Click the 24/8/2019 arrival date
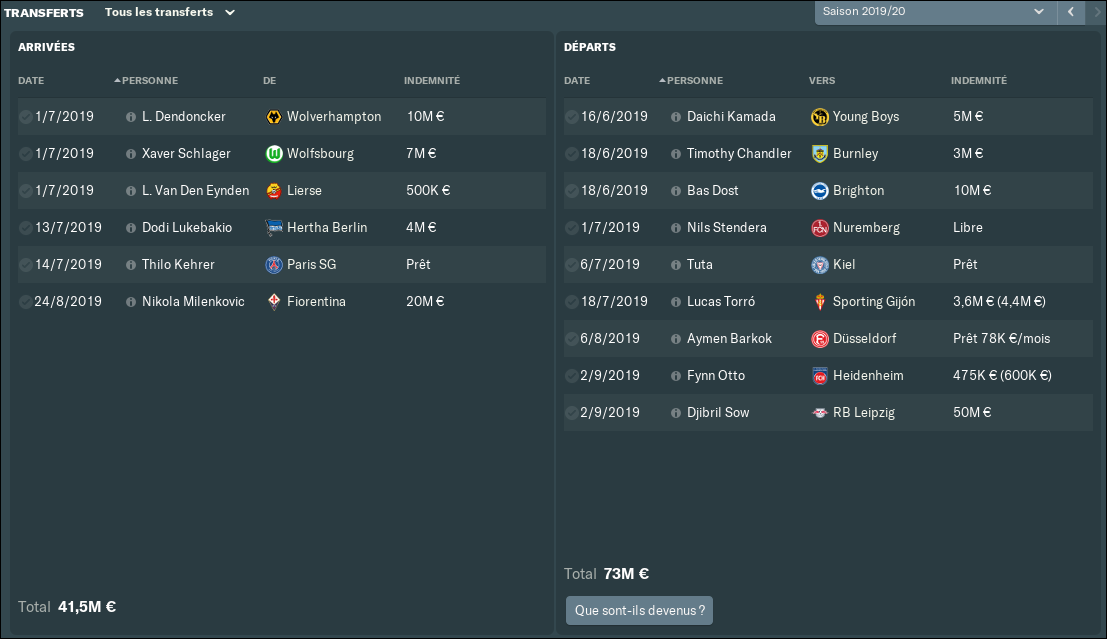 click(68, 301)
